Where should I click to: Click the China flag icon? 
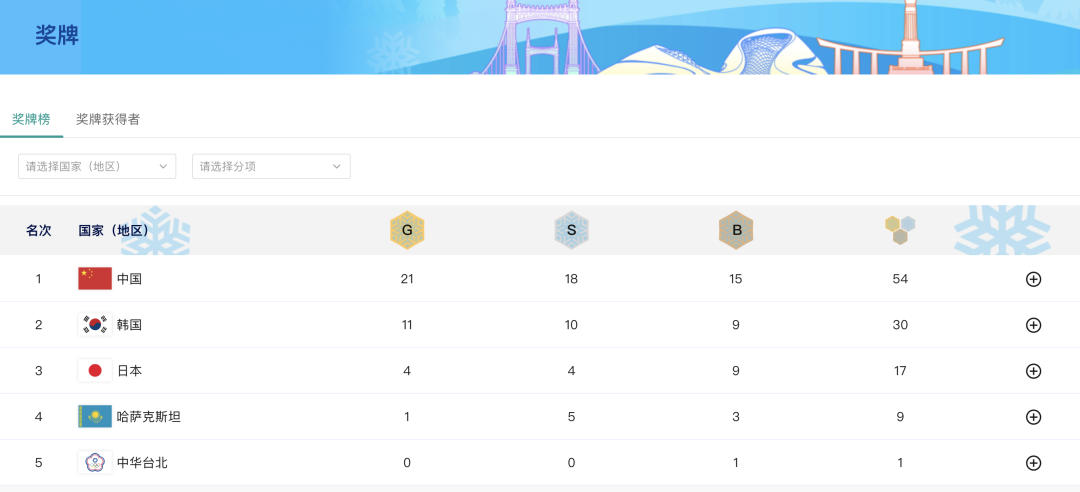[95, 279]
